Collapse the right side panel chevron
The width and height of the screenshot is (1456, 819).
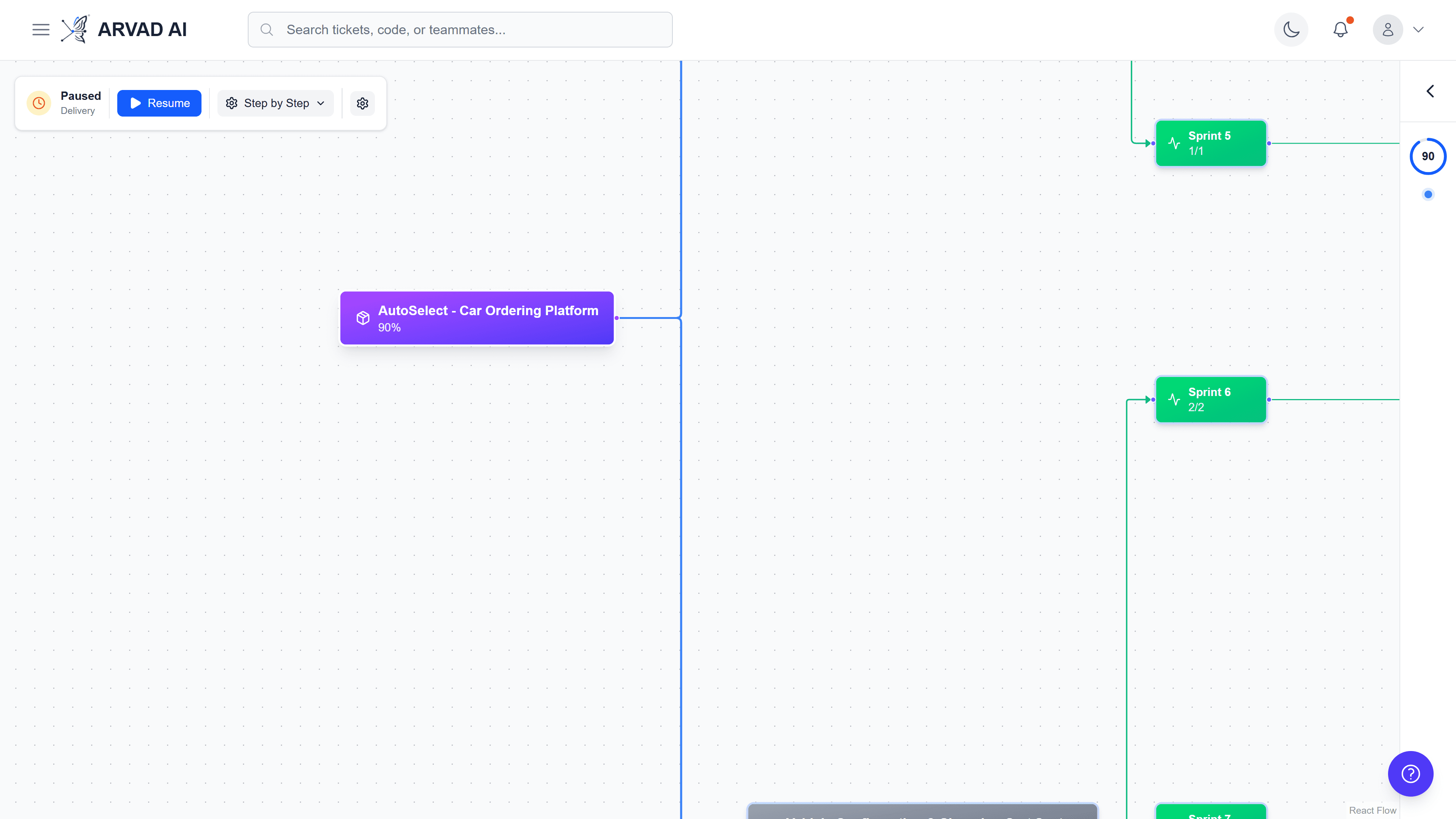click(1429, 91)
